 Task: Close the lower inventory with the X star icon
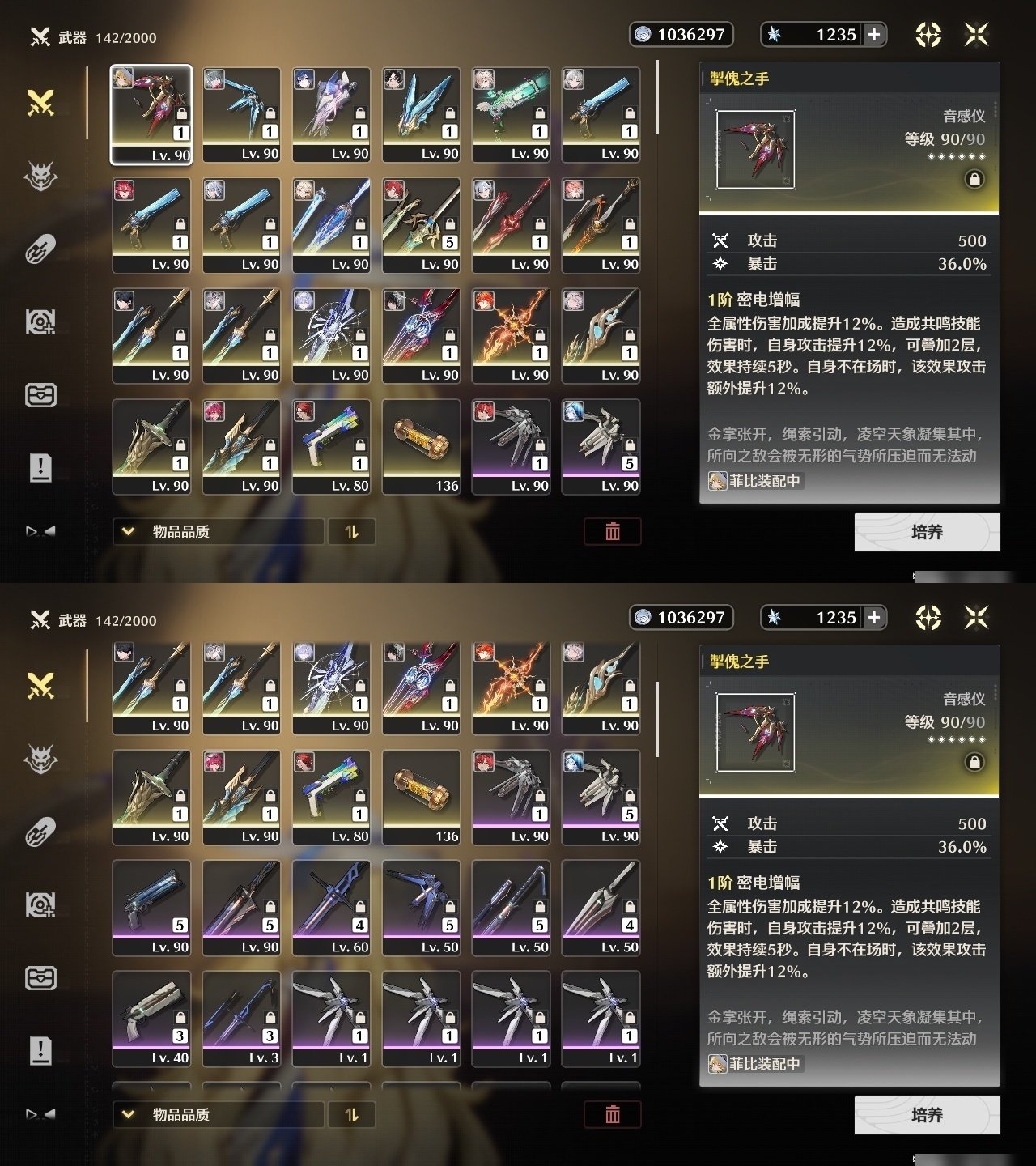[x=977, y=618]
